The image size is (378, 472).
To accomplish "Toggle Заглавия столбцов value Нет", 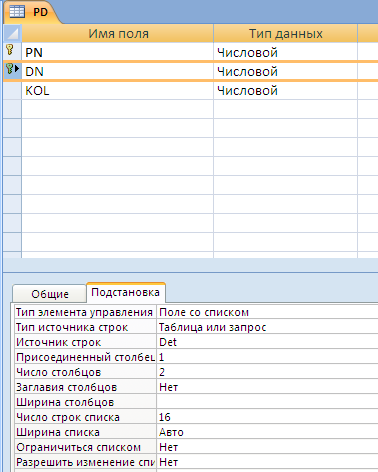I will coord(267,387).
